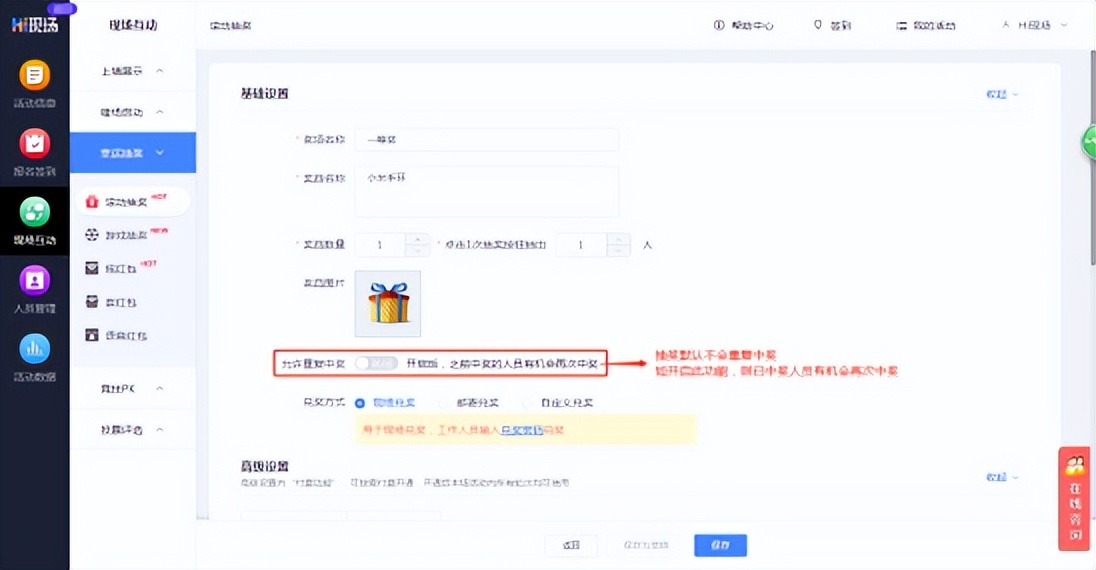Open the help center link in header
The image size is (1096, 570).
coord(744,25)
